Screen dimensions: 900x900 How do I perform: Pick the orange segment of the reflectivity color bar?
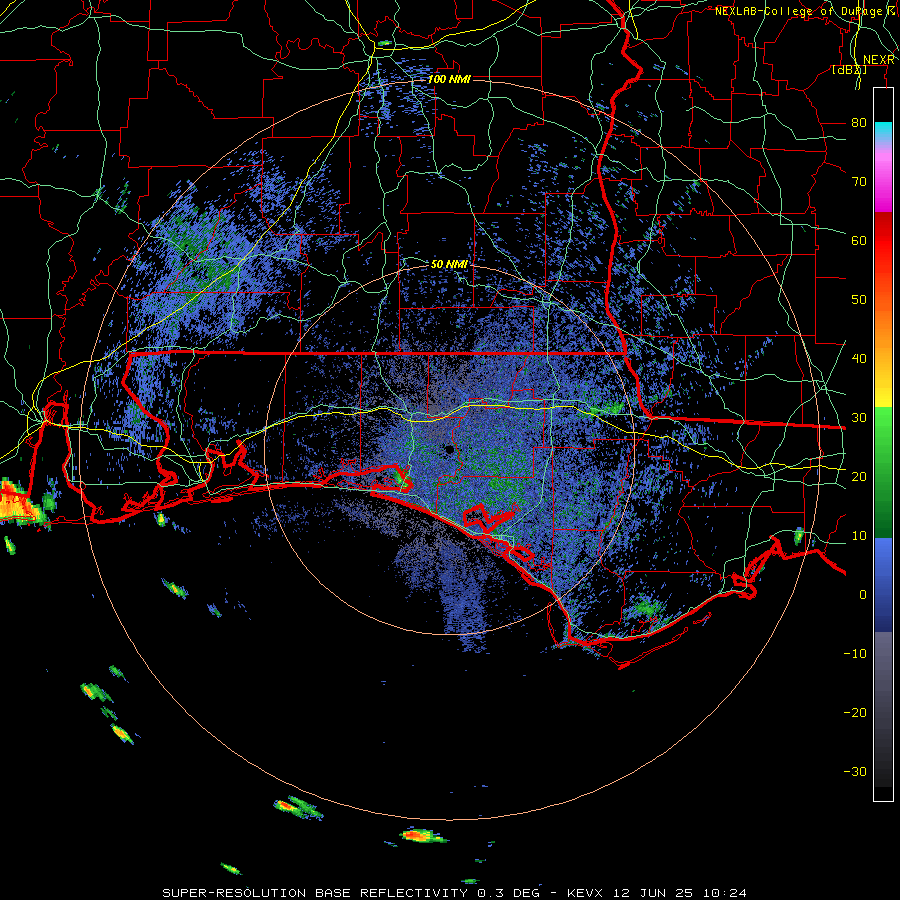tap(883, 327)
